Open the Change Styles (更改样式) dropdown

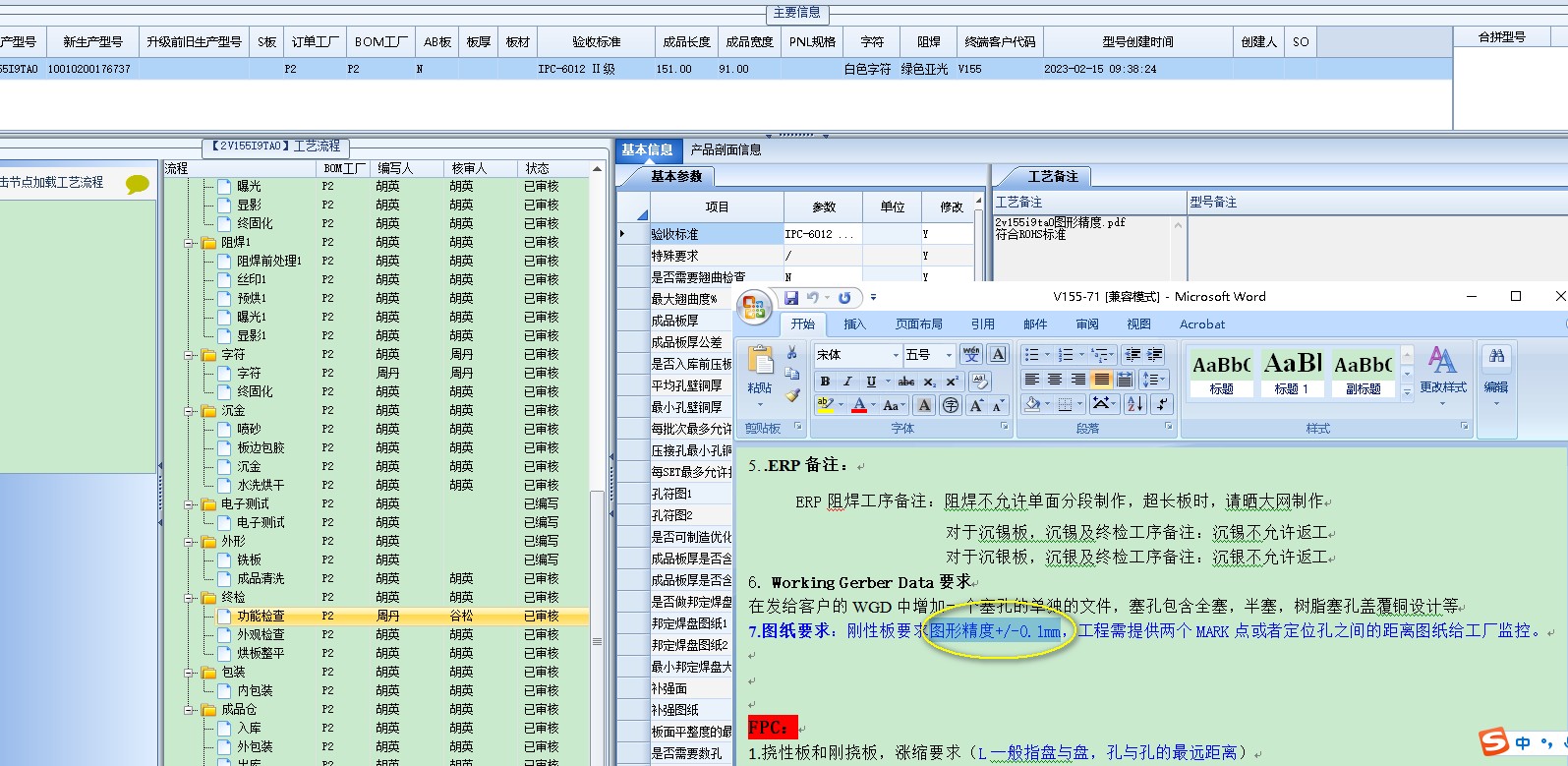1442,377
